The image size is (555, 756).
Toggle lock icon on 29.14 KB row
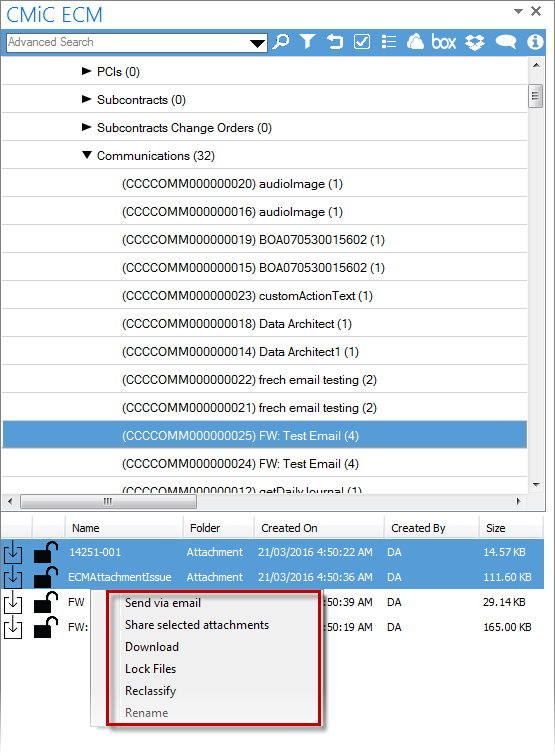pos(45,602)
